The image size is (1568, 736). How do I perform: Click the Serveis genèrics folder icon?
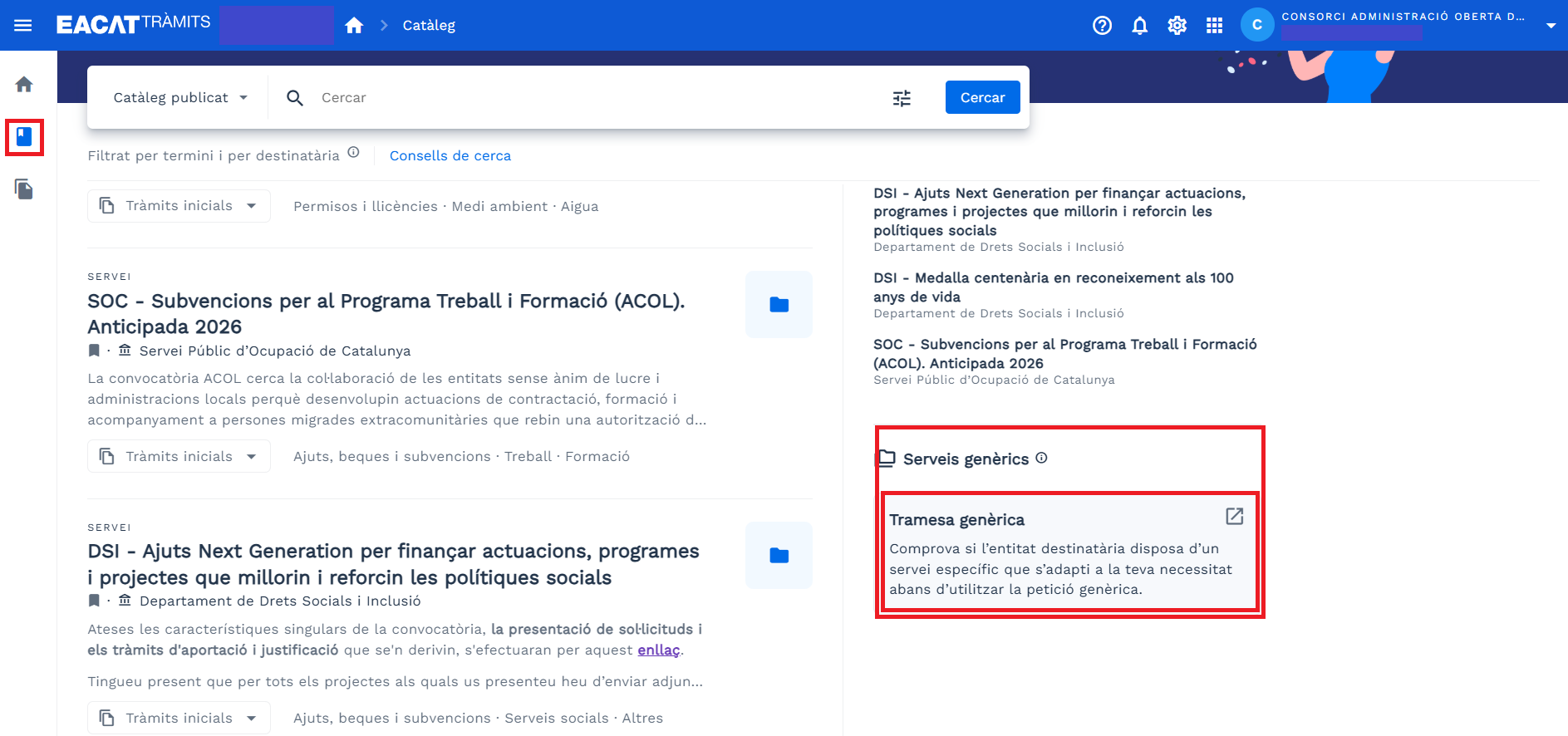click(x=887, y=458)
